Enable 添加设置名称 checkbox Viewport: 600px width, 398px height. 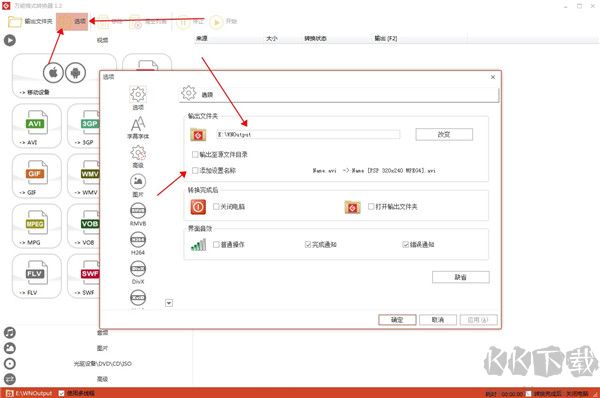click(195, 170)
